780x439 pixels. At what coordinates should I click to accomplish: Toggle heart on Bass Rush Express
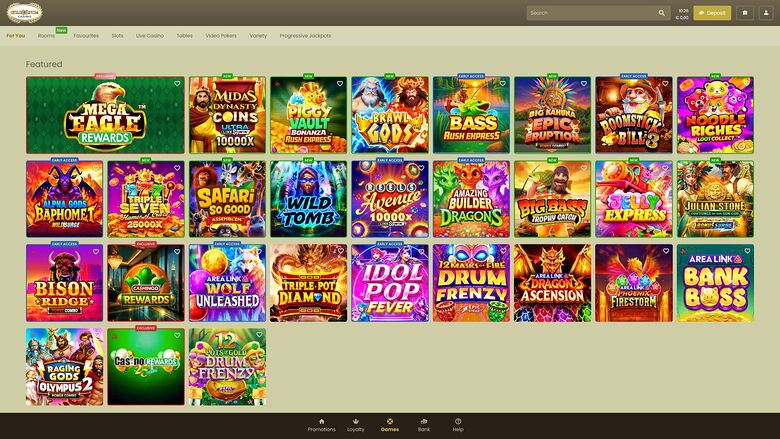pyautogui.click(x=502, y=84)
